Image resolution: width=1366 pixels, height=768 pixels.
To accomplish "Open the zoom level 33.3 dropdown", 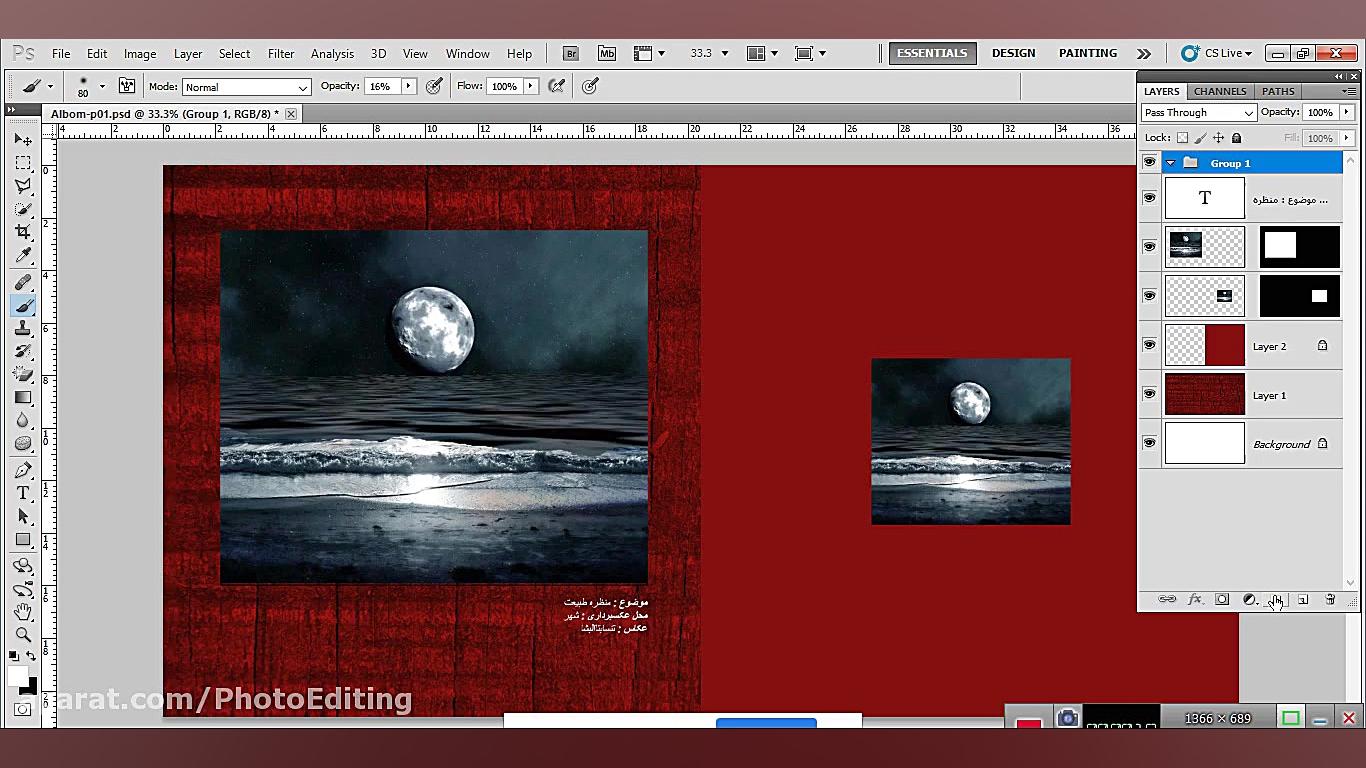I will click(724, 54).
